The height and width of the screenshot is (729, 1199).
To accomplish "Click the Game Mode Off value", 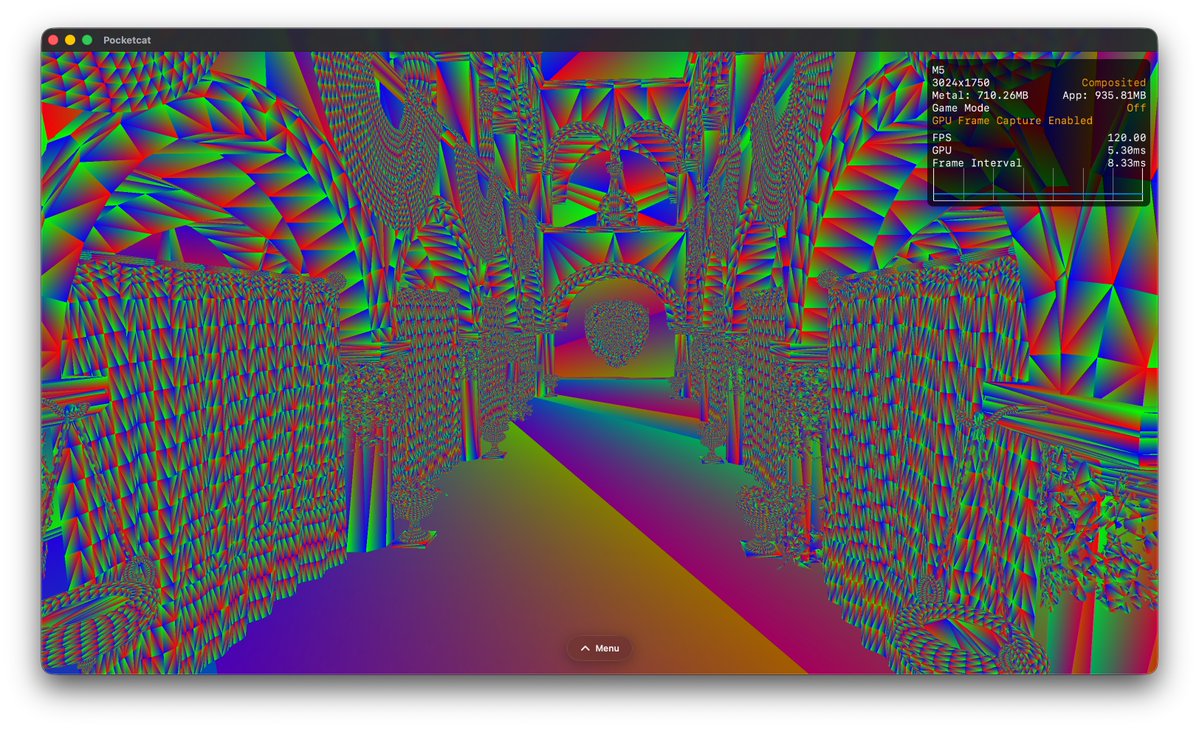I will tap(1136, 108).
